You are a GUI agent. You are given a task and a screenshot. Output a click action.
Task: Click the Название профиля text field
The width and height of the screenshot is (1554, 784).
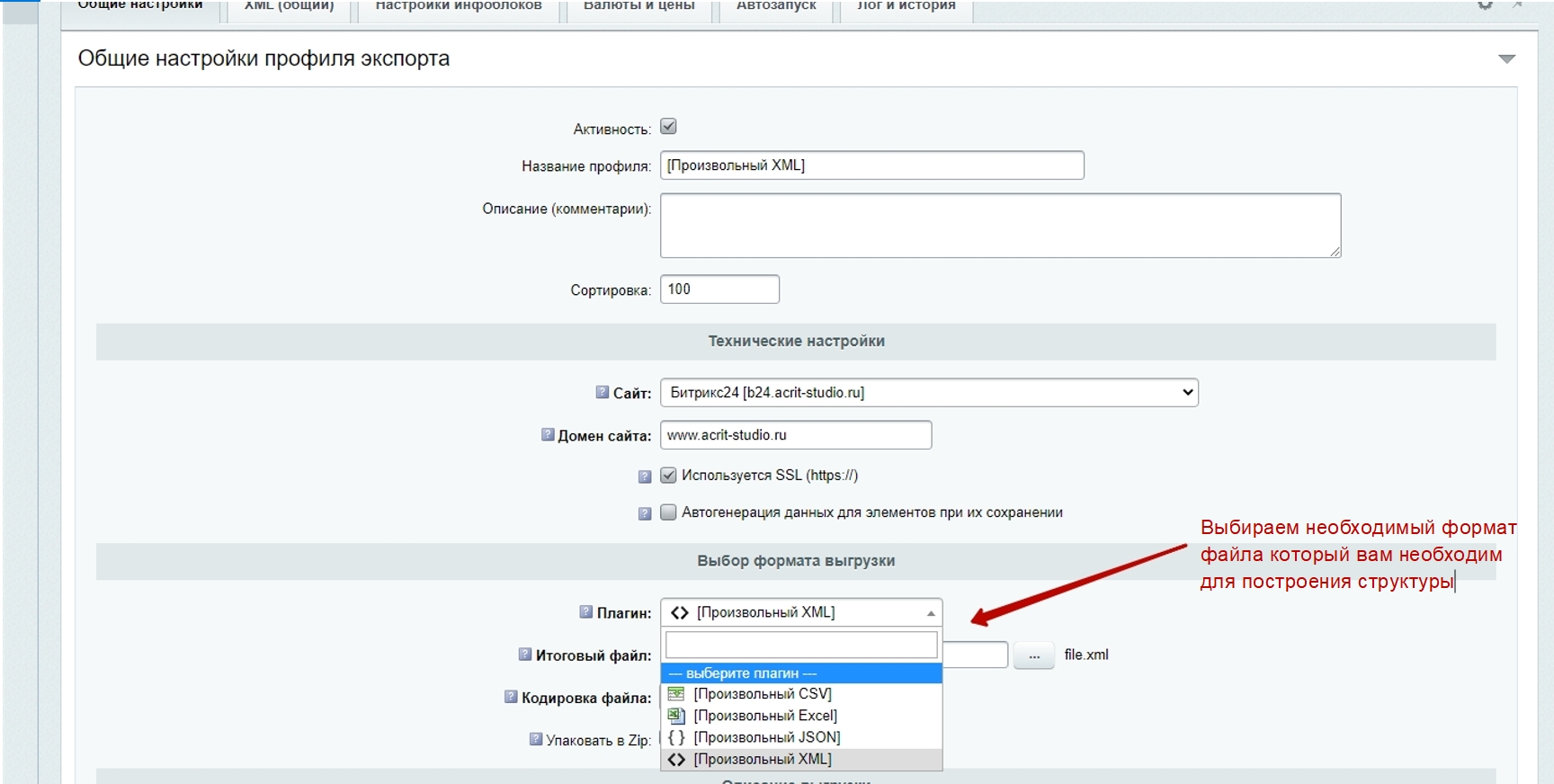click(x=871, y=165)
